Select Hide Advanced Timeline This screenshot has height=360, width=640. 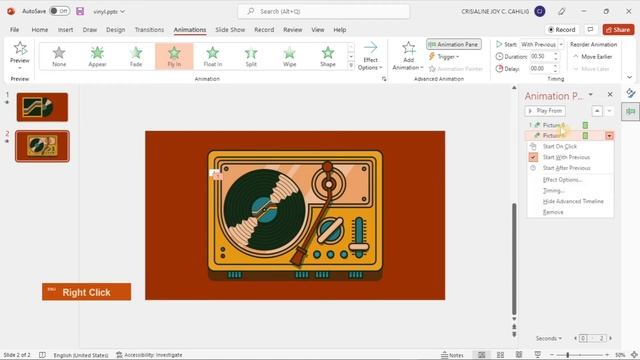coord(573,201)
